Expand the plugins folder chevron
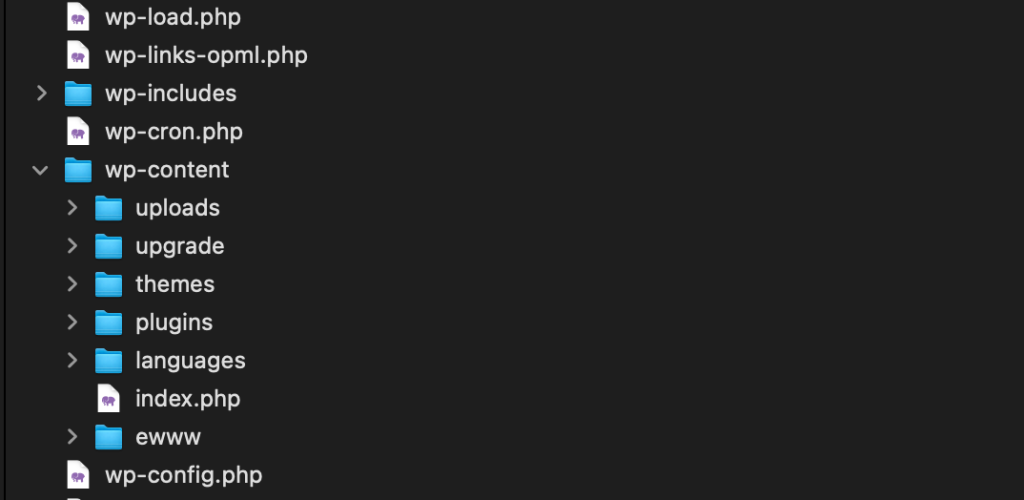Image resolution: width=1024 pixels, height=500 pixels. coord(72,322)
